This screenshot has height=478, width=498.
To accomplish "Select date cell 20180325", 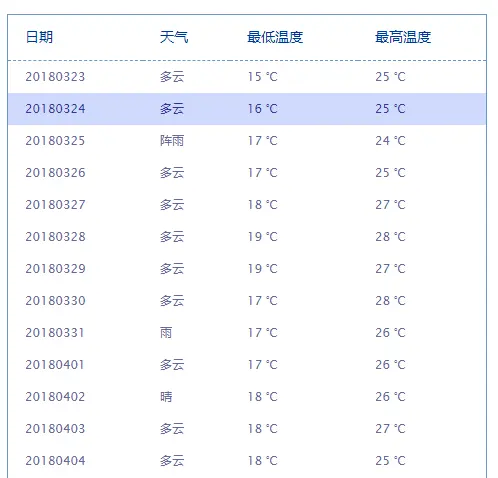I will 55,141.
